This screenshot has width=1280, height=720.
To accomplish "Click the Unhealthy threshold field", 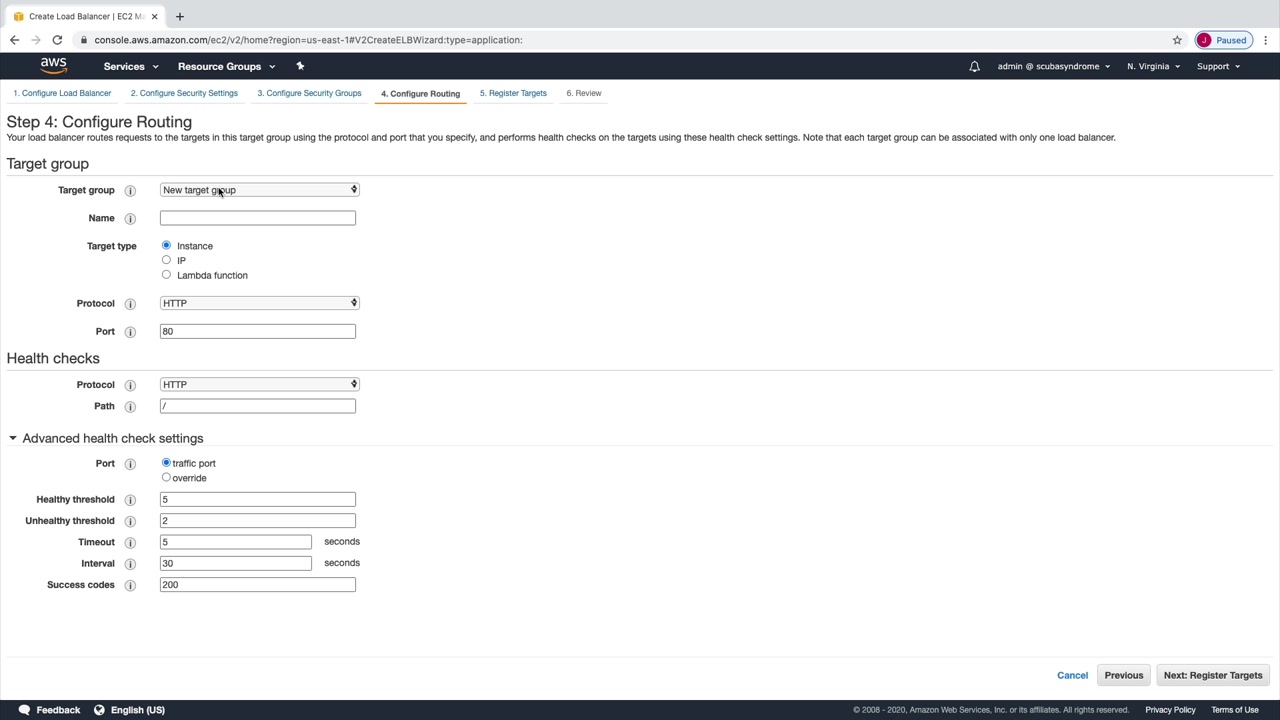I will click(x=258, y=521).
